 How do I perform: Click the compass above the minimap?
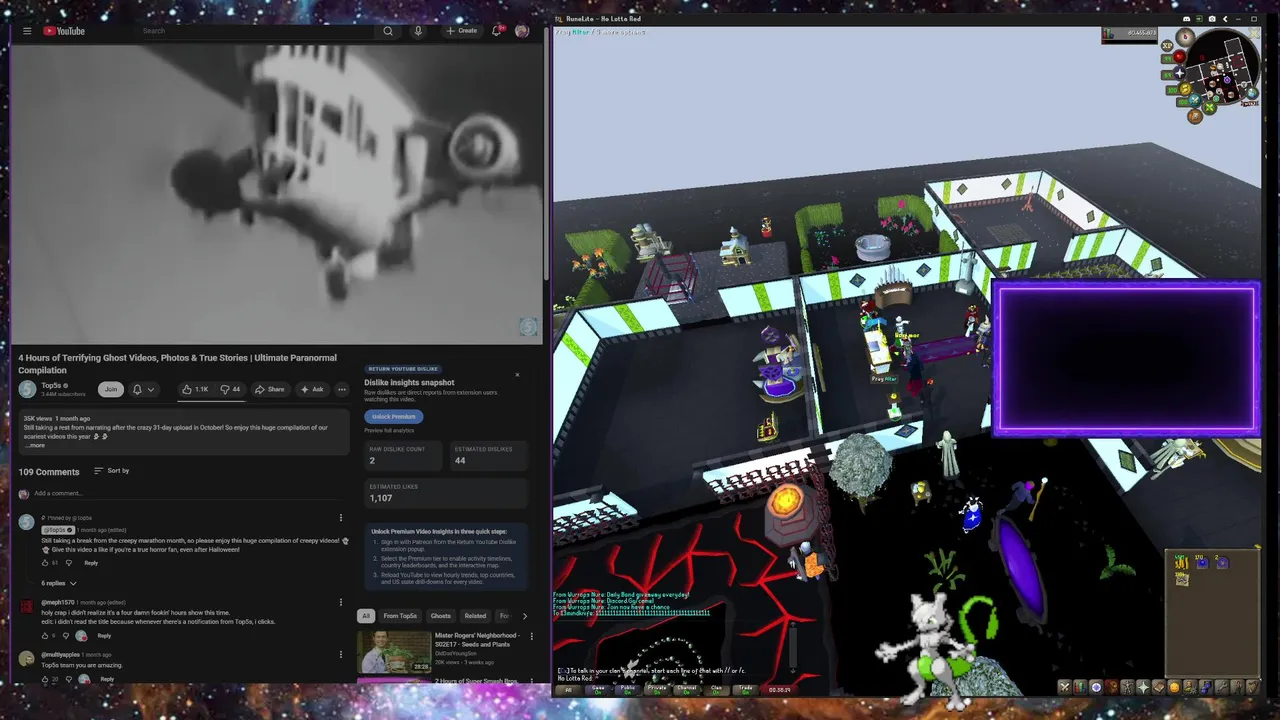[x=1185, y=37]
